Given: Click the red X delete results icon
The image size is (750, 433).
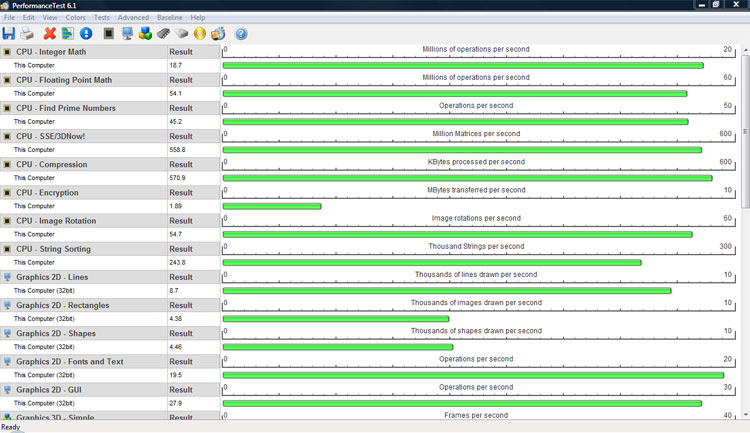Looking at the screenshot, I should 49,33.
